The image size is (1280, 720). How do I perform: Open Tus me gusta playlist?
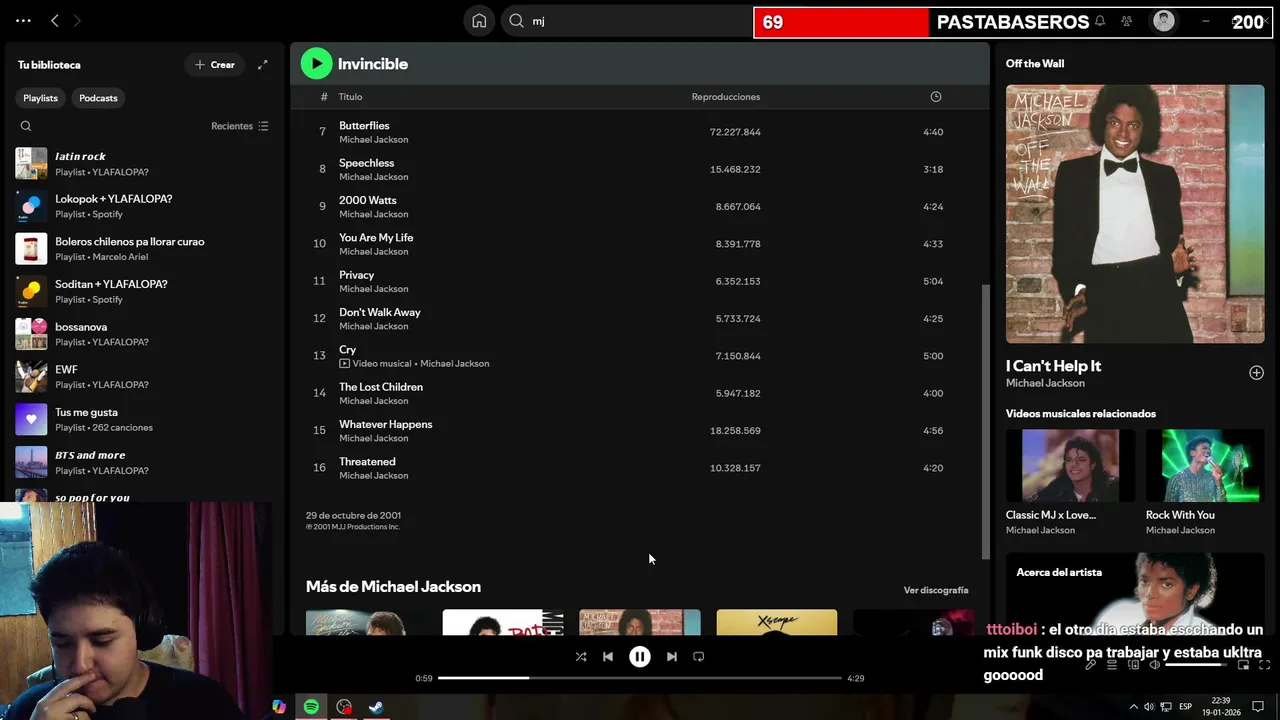point(144,419)
